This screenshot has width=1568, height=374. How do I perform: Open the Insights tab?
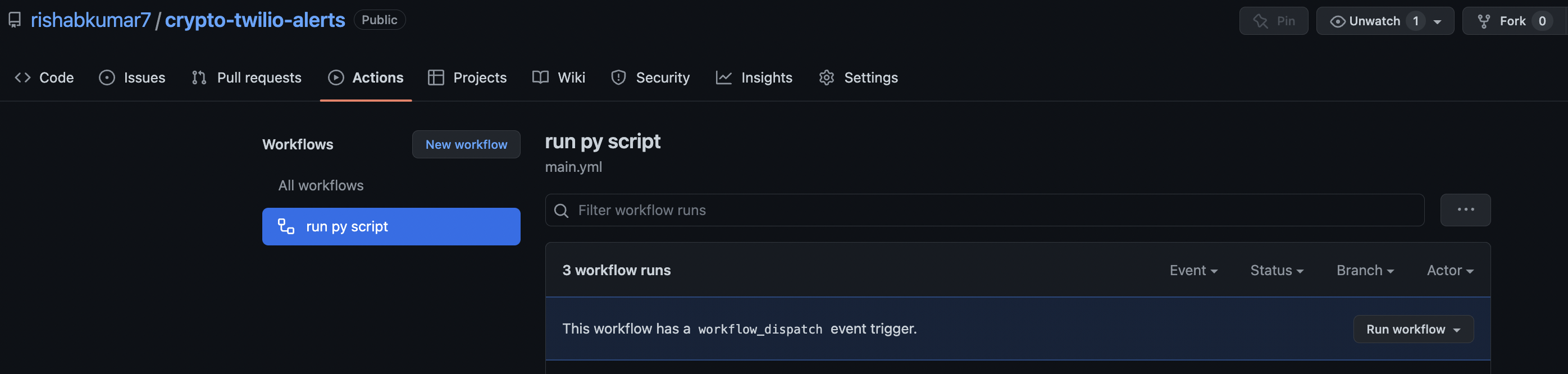(754, 77)
